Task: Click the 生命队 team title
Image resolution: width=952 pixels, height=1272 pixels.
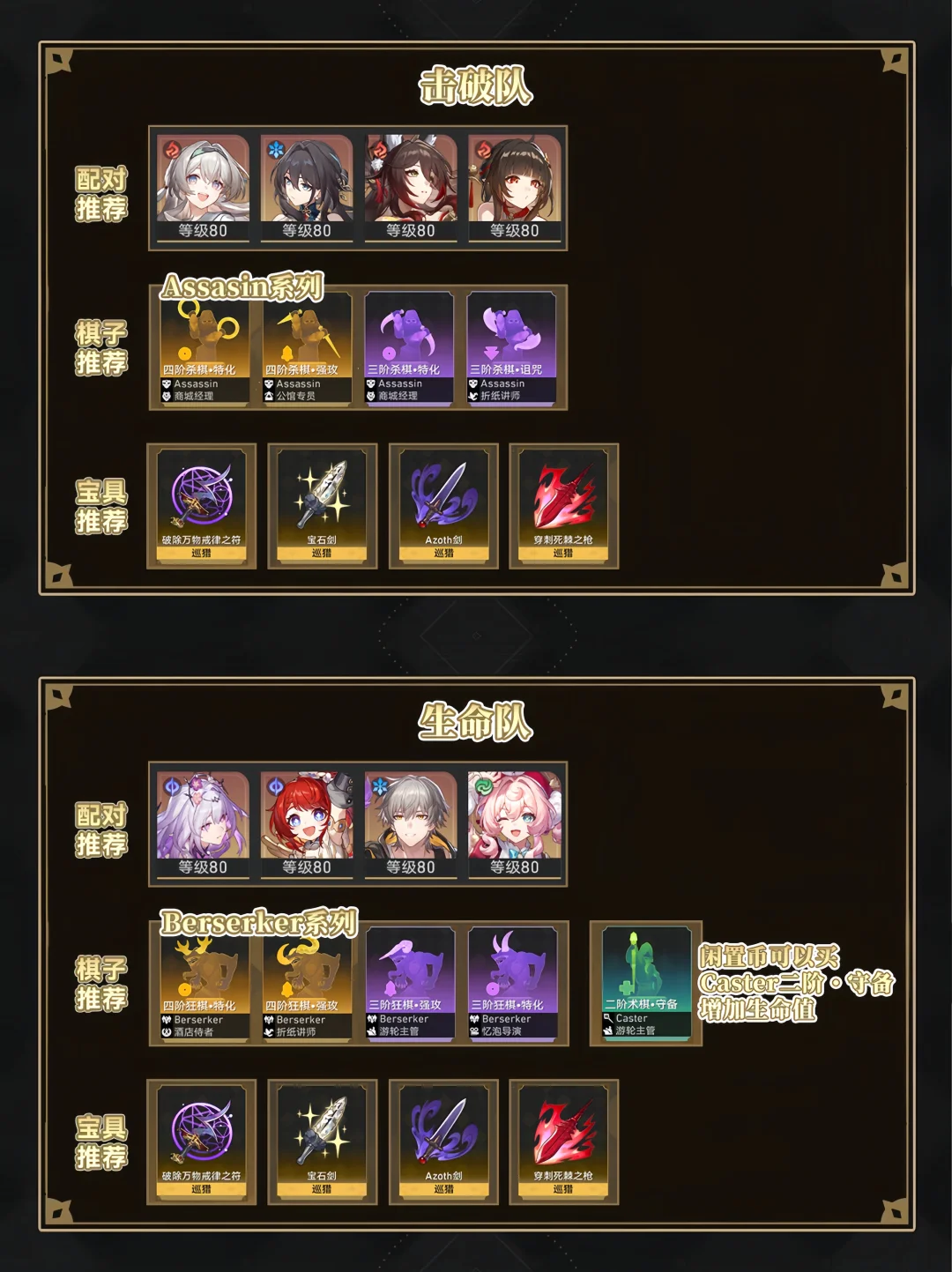Action: click(x=476, y=722)
